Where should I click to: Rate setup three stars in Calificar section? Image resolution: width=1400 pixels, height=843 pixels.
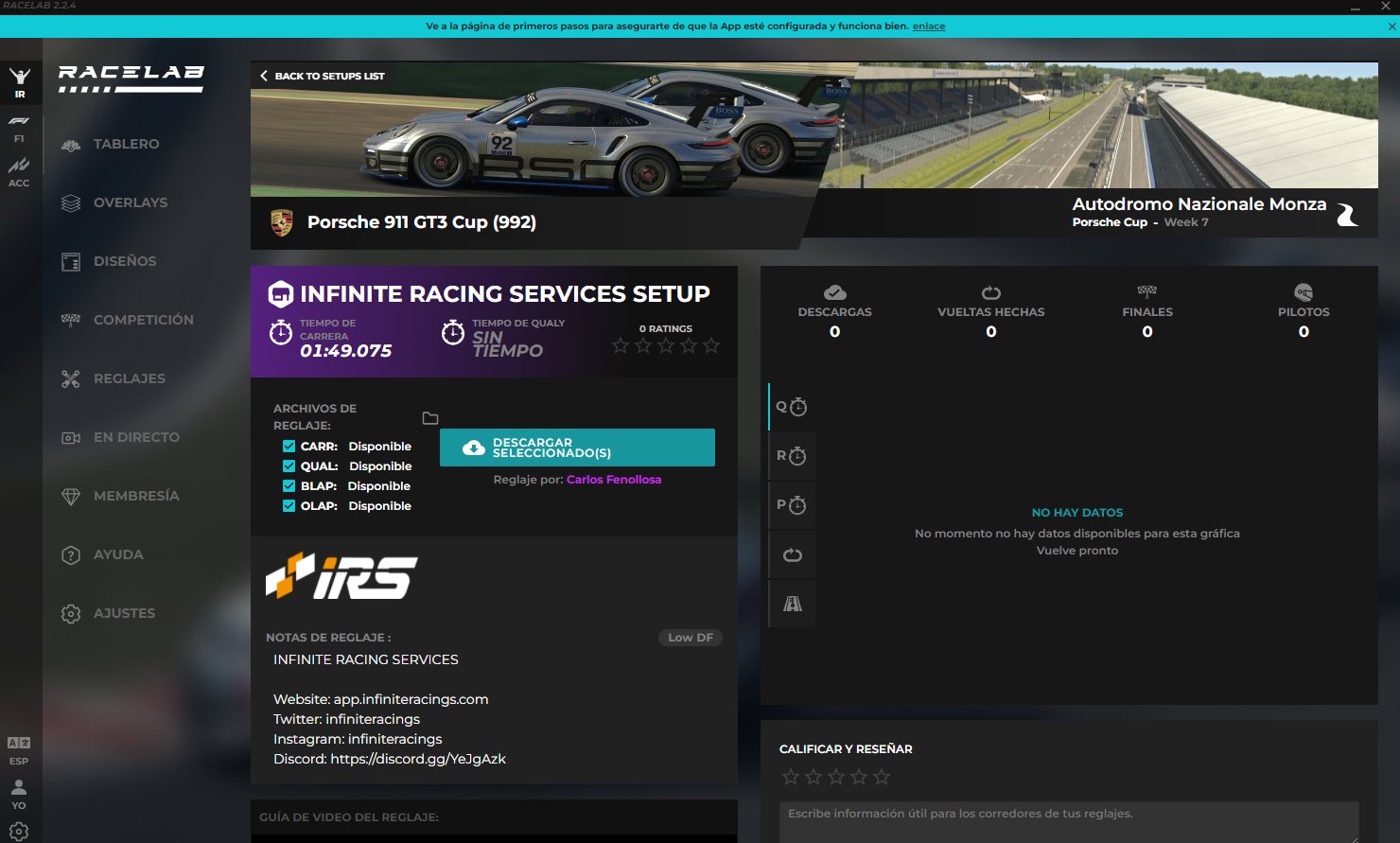(836, 777)
